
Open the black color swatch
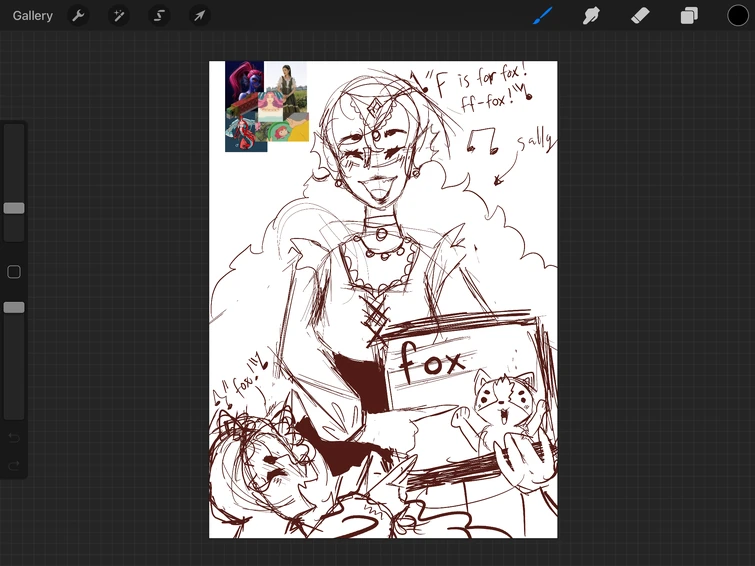click(738, 15)
